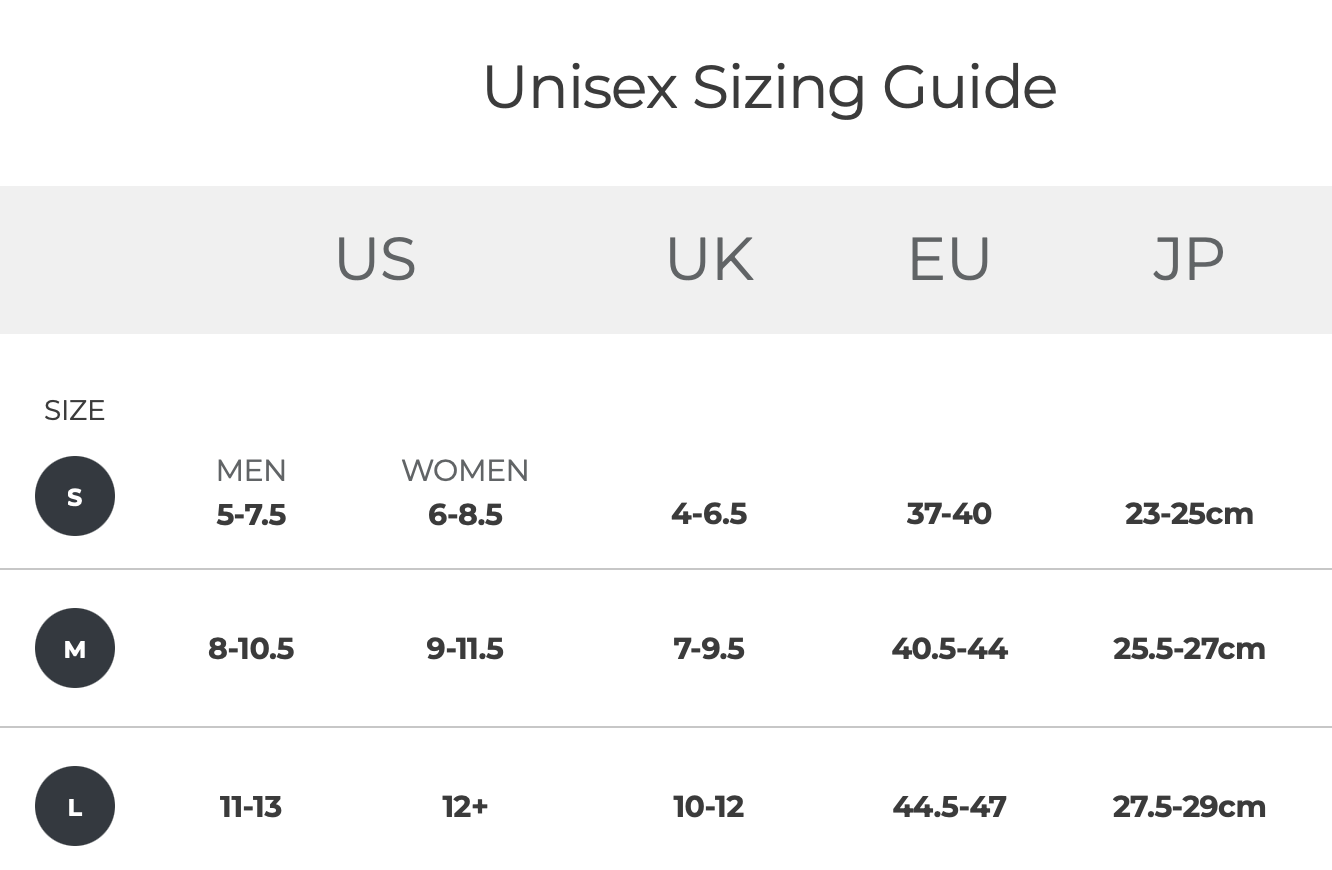Click the WOMEN sub-header label
The image size is (1332, 870).
coord(465,470)
